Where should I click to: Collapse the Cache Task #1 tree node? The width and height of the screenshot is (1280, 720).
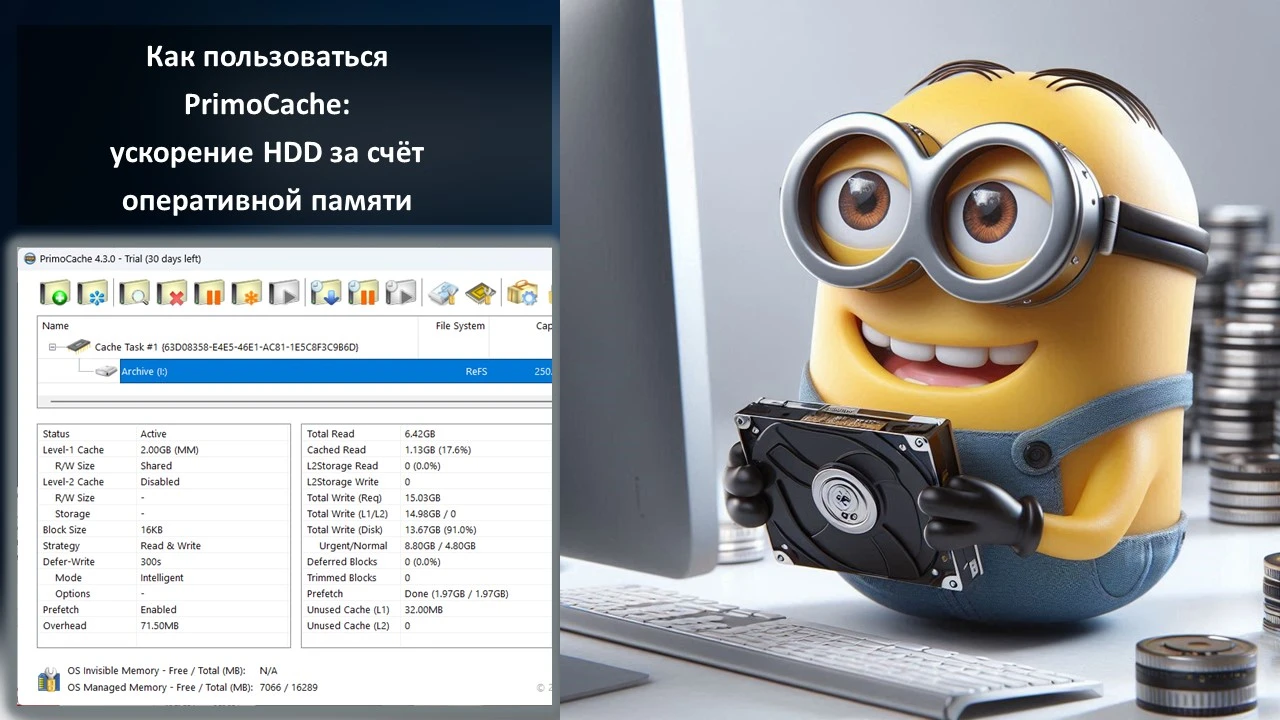point(52,347)
